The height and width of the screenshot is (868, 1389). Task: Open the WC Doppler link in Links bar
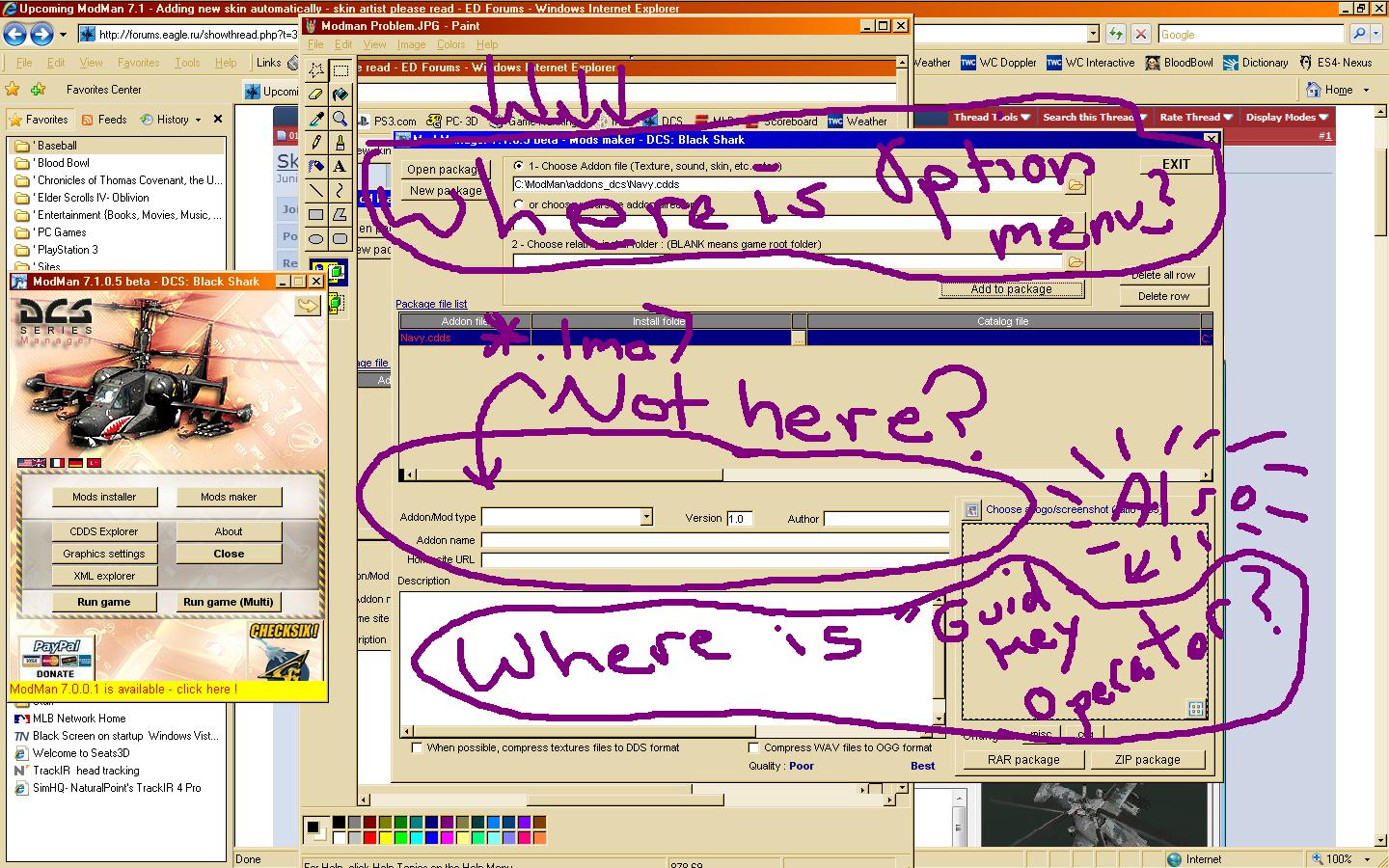997,63
